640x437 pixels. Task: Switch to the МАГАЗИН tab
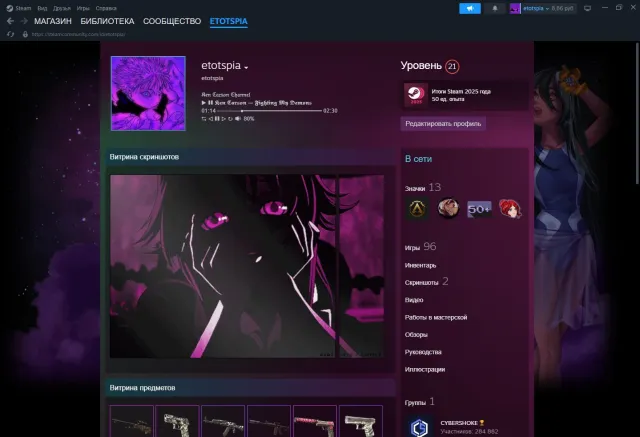pos(53,21)
